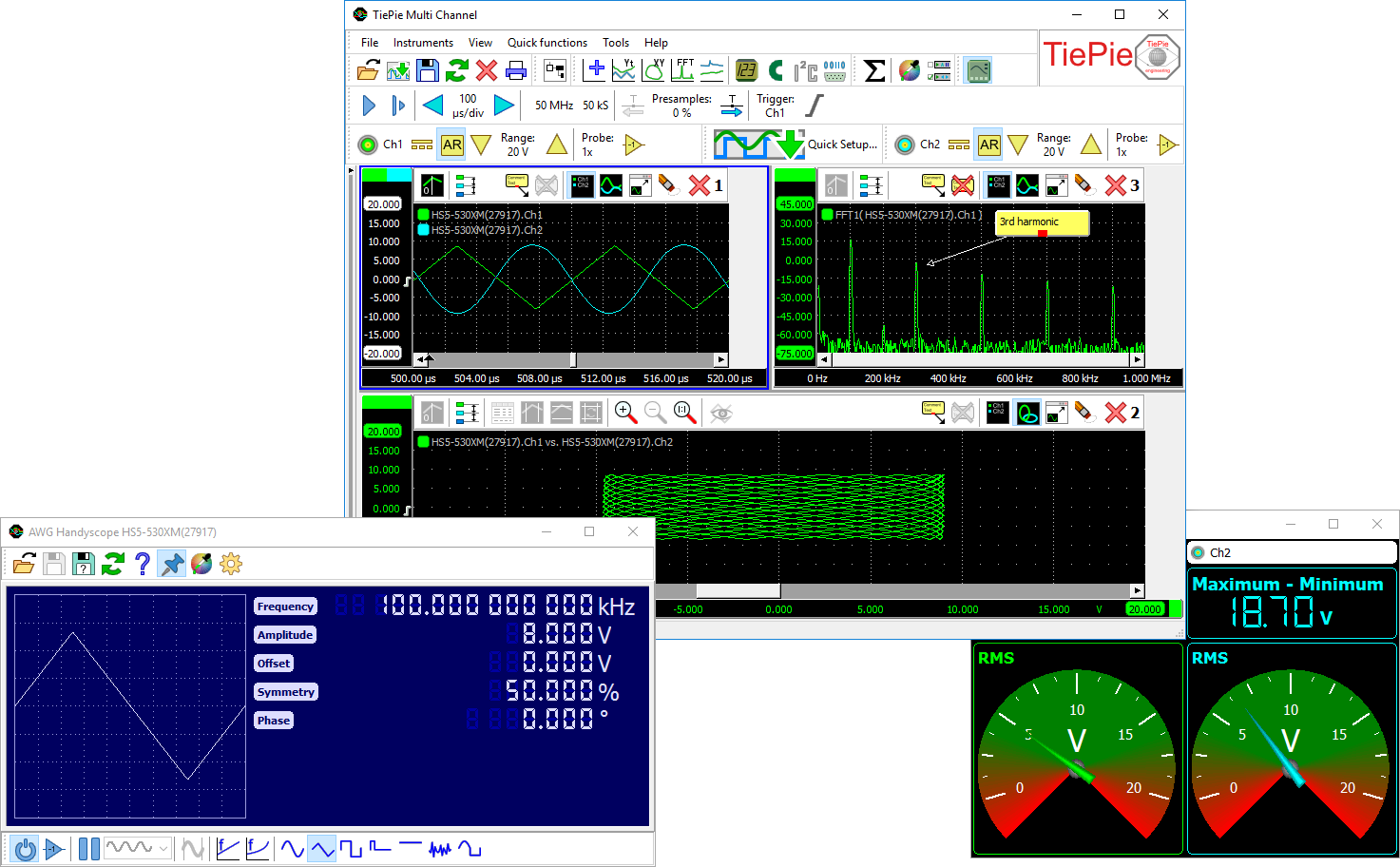This screenshot has height=867, width=1400.
Task: Click the eye visibility icon in graph 2
Action: (721, 413)
